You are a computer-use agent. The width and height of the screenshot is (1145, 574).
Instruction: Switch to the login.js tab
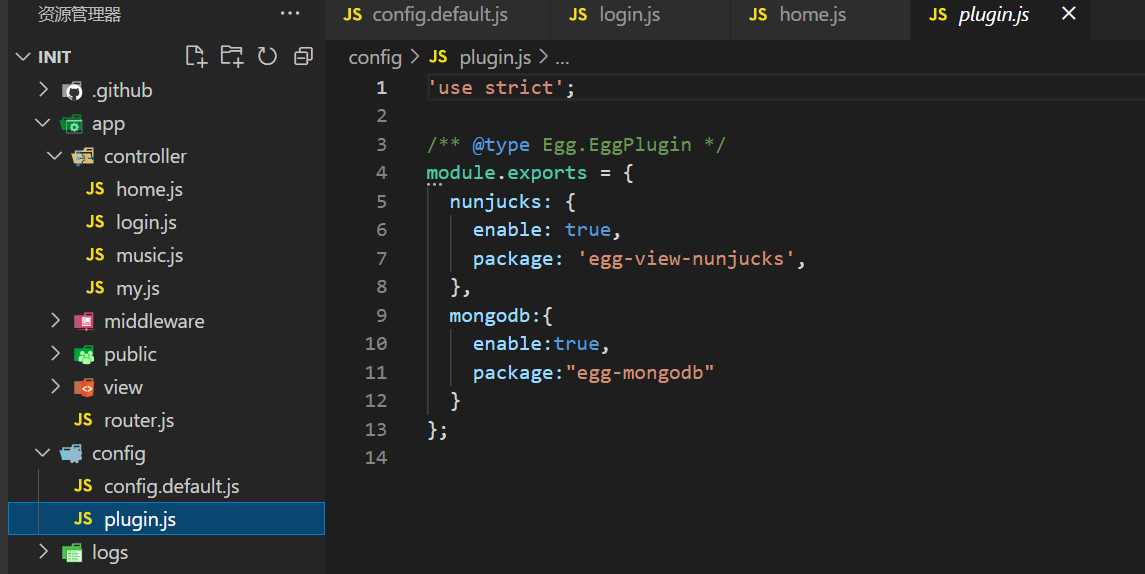point(640,15)
